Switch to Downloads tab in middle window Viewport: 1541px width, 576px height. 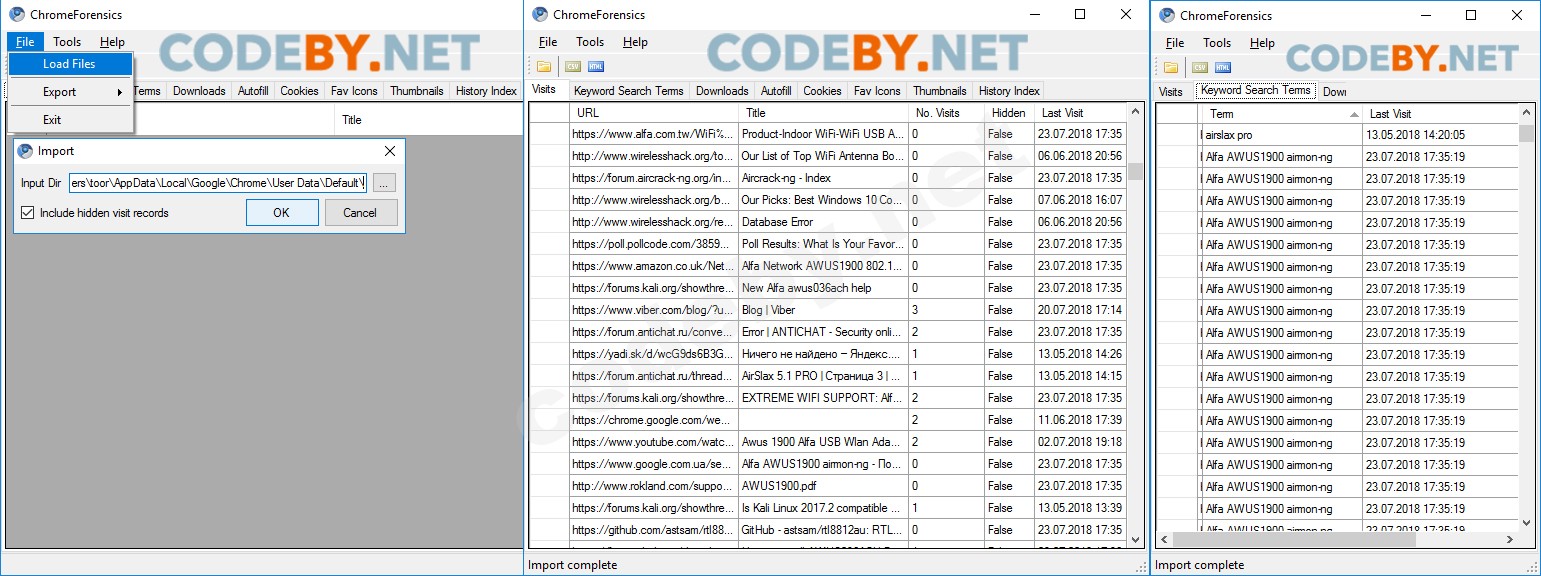[722, 91]
